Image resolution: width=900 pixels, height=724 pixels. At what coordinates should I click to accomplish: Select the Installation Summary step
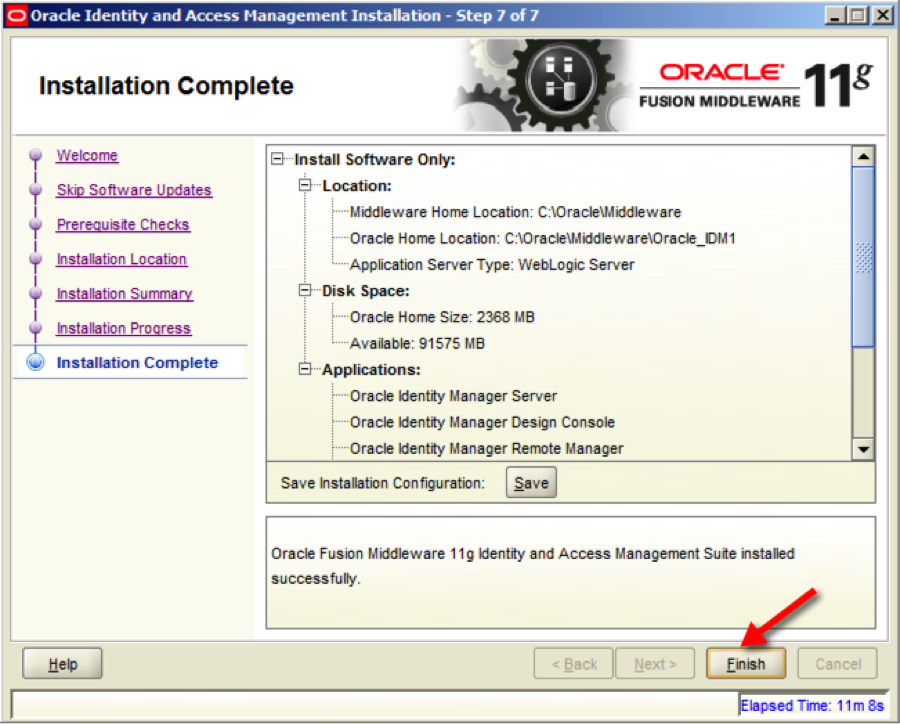[x=124, y=294]
